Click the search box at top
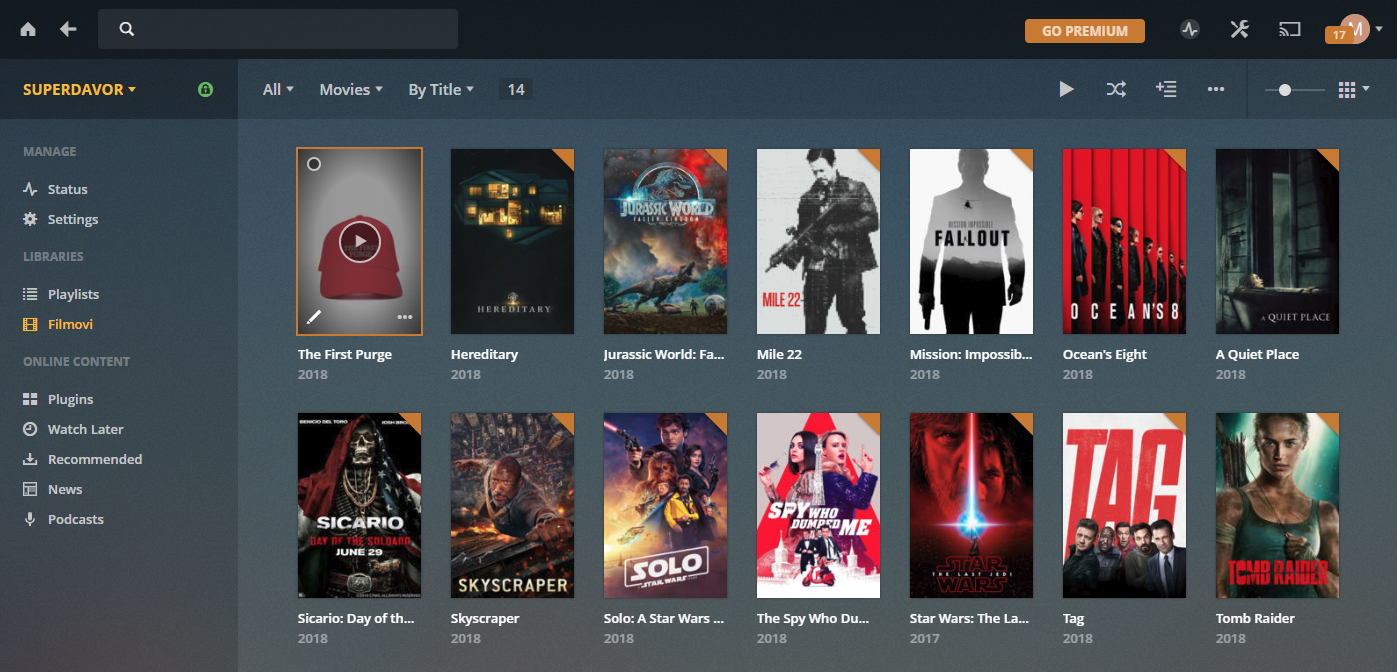The image size is (1397, 672). tap(278, 29)
